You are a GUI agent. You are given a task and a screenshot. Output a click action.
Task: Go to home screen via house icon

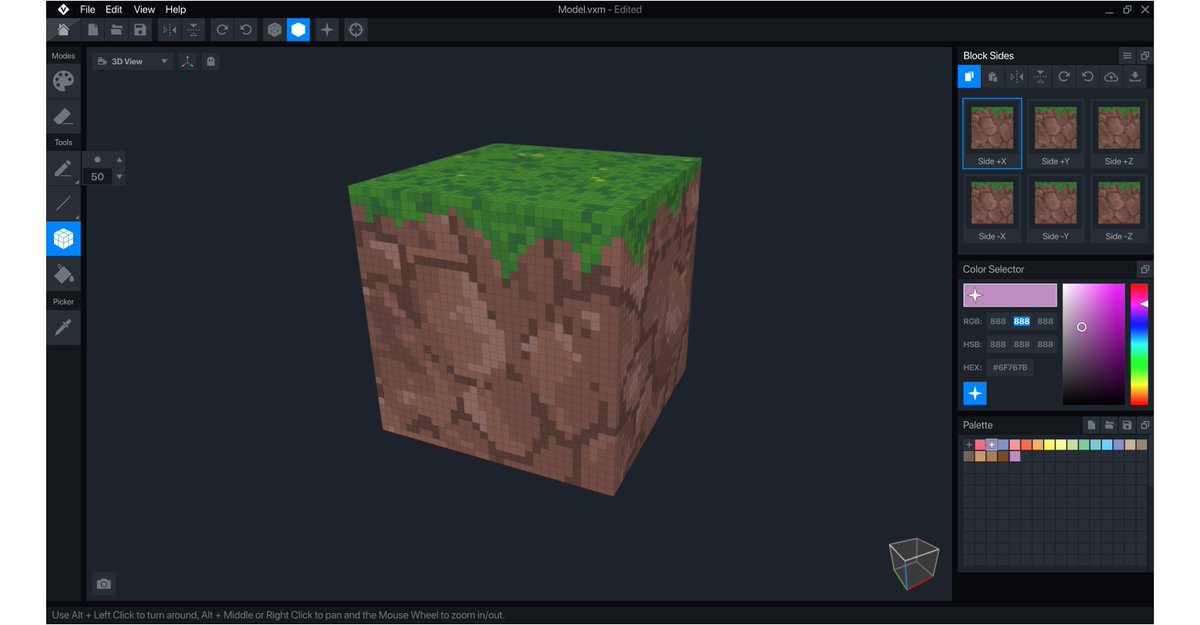pyautogui.click(x=63, y=30)
